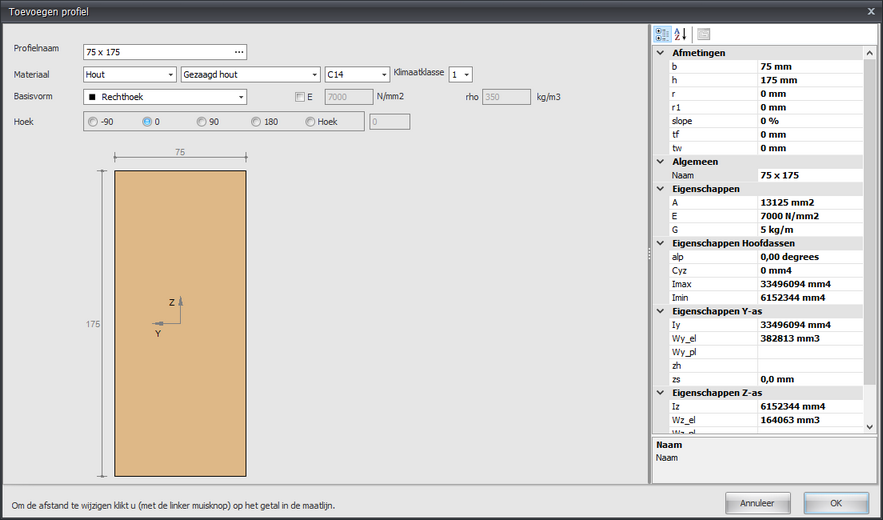
Task: Open the property pages icon
Action: tap(703, 34)
